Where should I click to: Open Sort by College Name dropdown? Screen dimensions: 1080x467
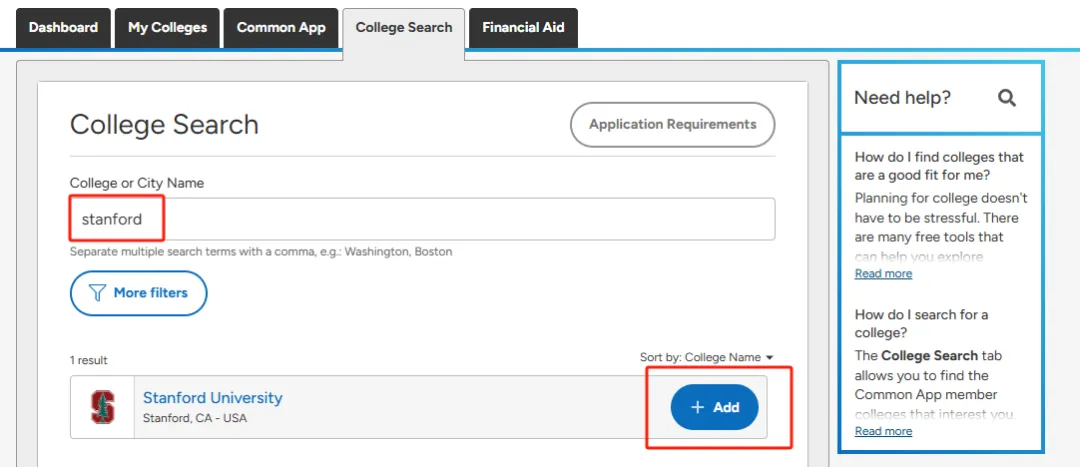[x=707, y=358]
